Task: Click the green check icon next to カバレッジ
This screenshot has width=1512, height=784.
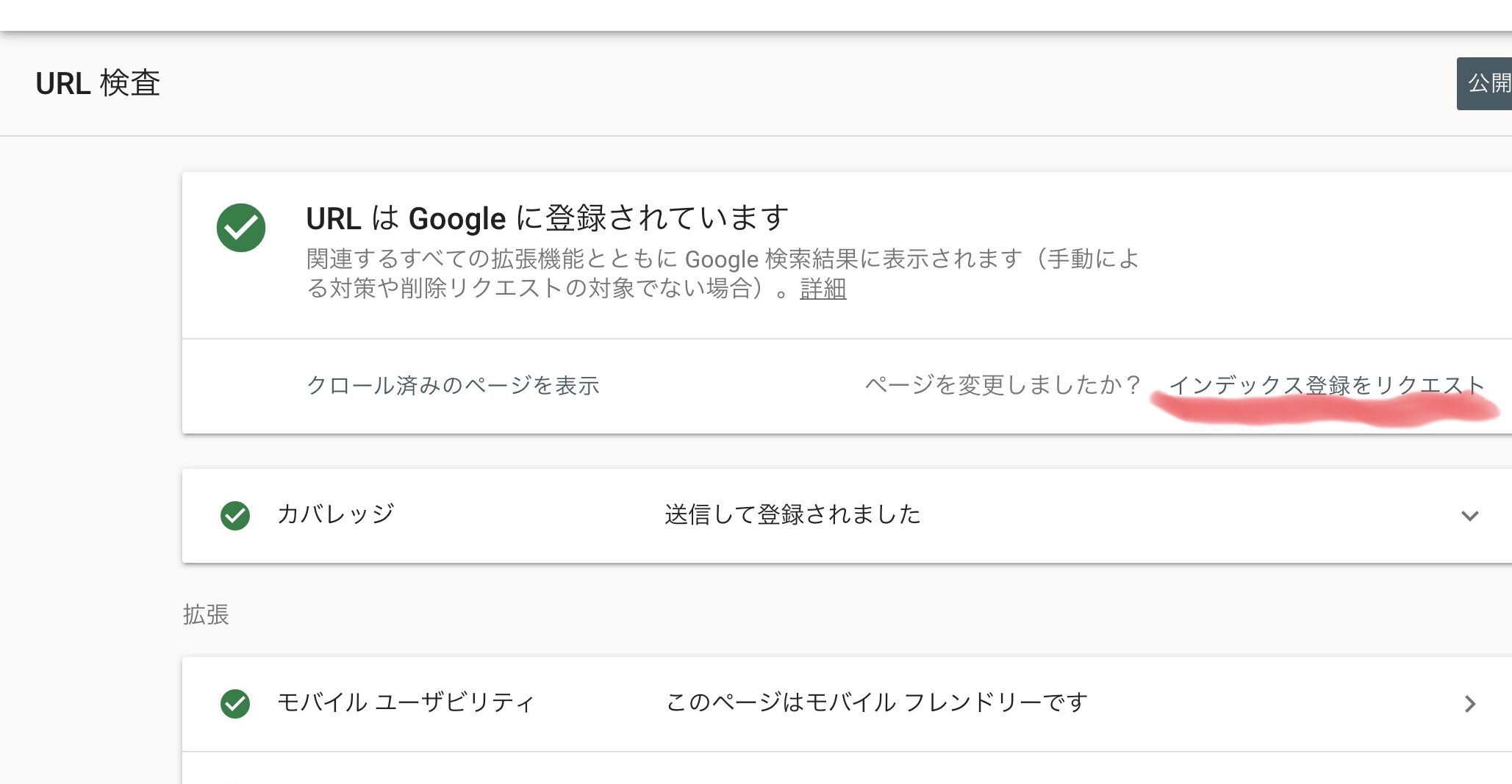Action: click(235, 516)
